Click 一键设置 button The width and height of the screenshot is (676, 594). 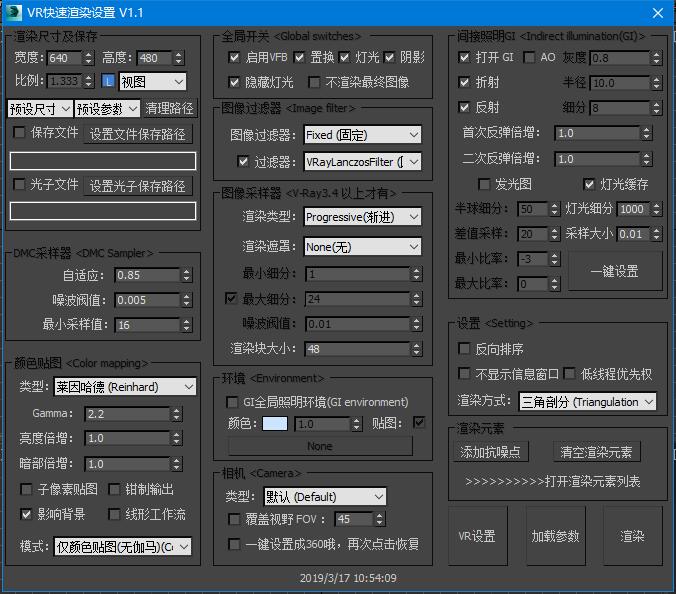[x=615, y=271]
